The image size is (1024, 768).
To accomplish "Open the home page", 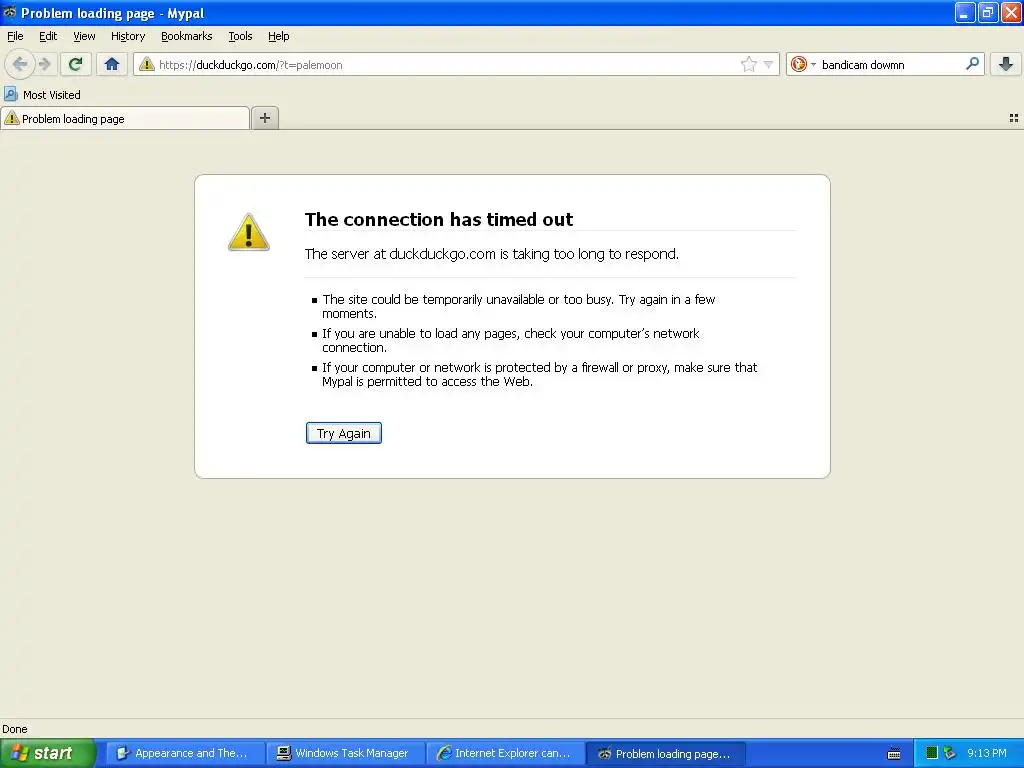I will [112, 64].
